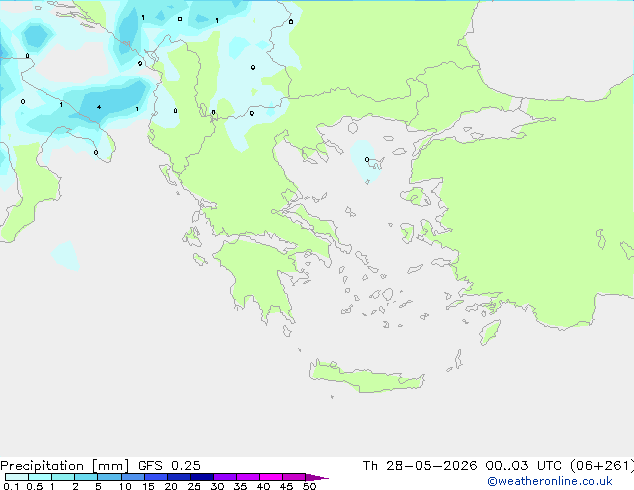Image resolution: width=634 pixels, height=490 pixels.
Task: Pick the 5–10 mm legend swatch
Action: 109,477
